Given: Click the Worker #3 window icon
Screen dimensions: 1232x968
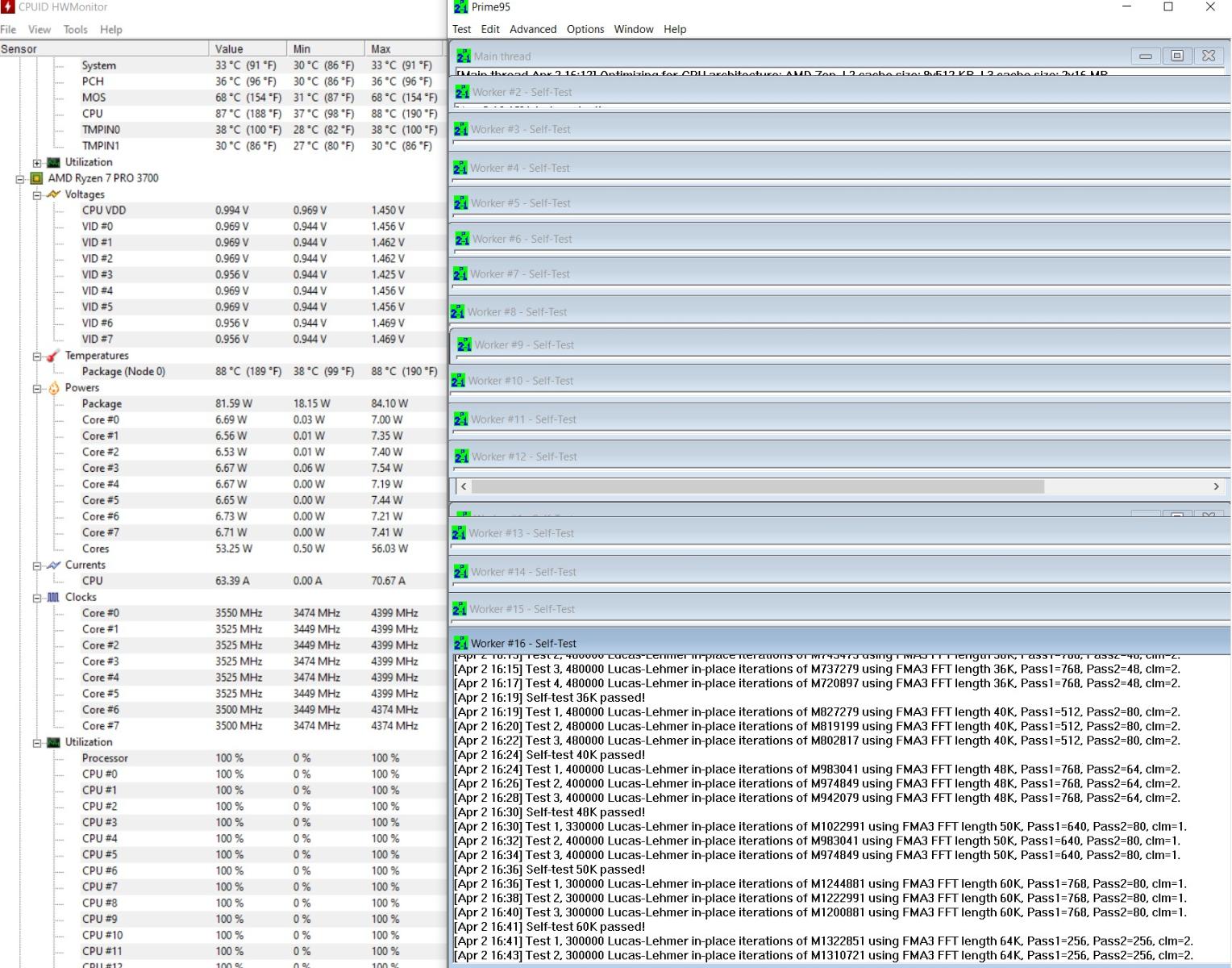Looking at the screenshot, I should pos(460,129).
